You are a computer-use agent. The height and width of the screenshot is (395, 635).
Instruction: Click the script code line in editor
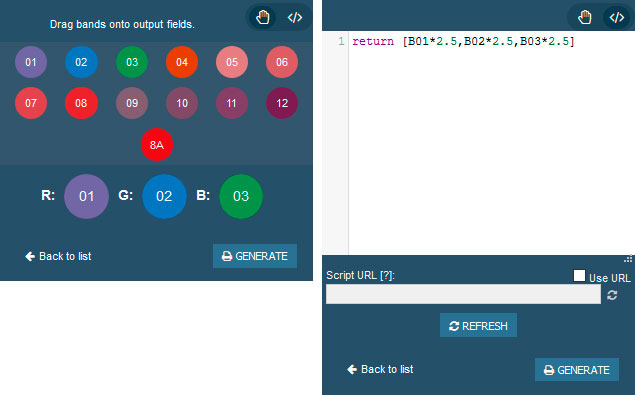(x=463, y=41)
